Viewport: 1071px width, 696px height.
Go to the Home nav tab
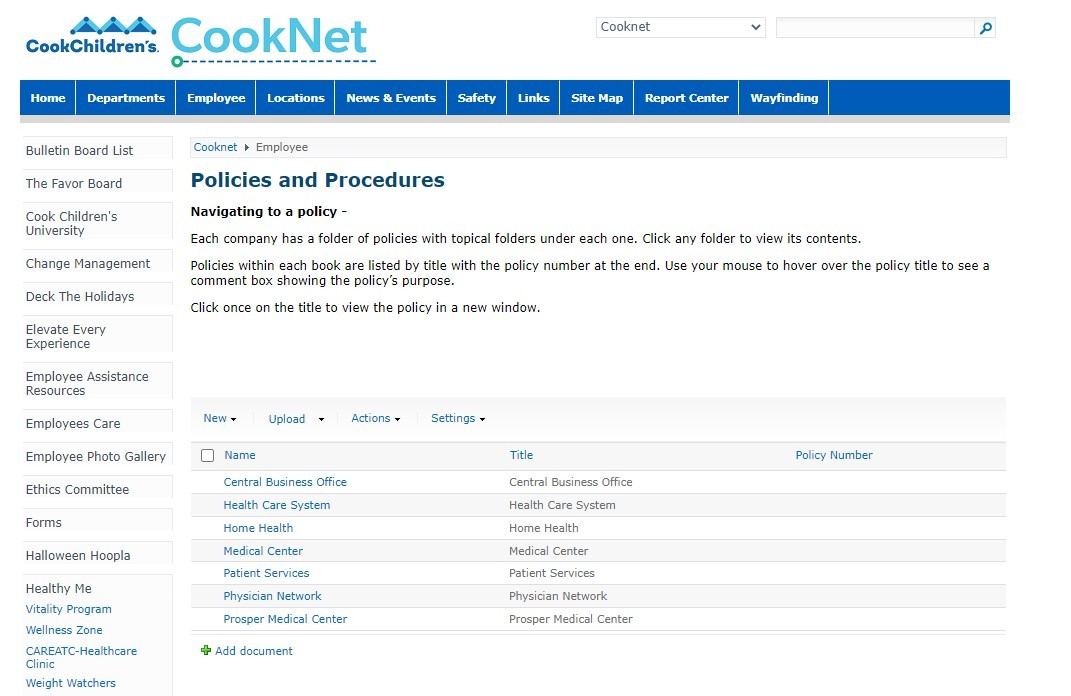pyautogui.click(x=48, y=98)
